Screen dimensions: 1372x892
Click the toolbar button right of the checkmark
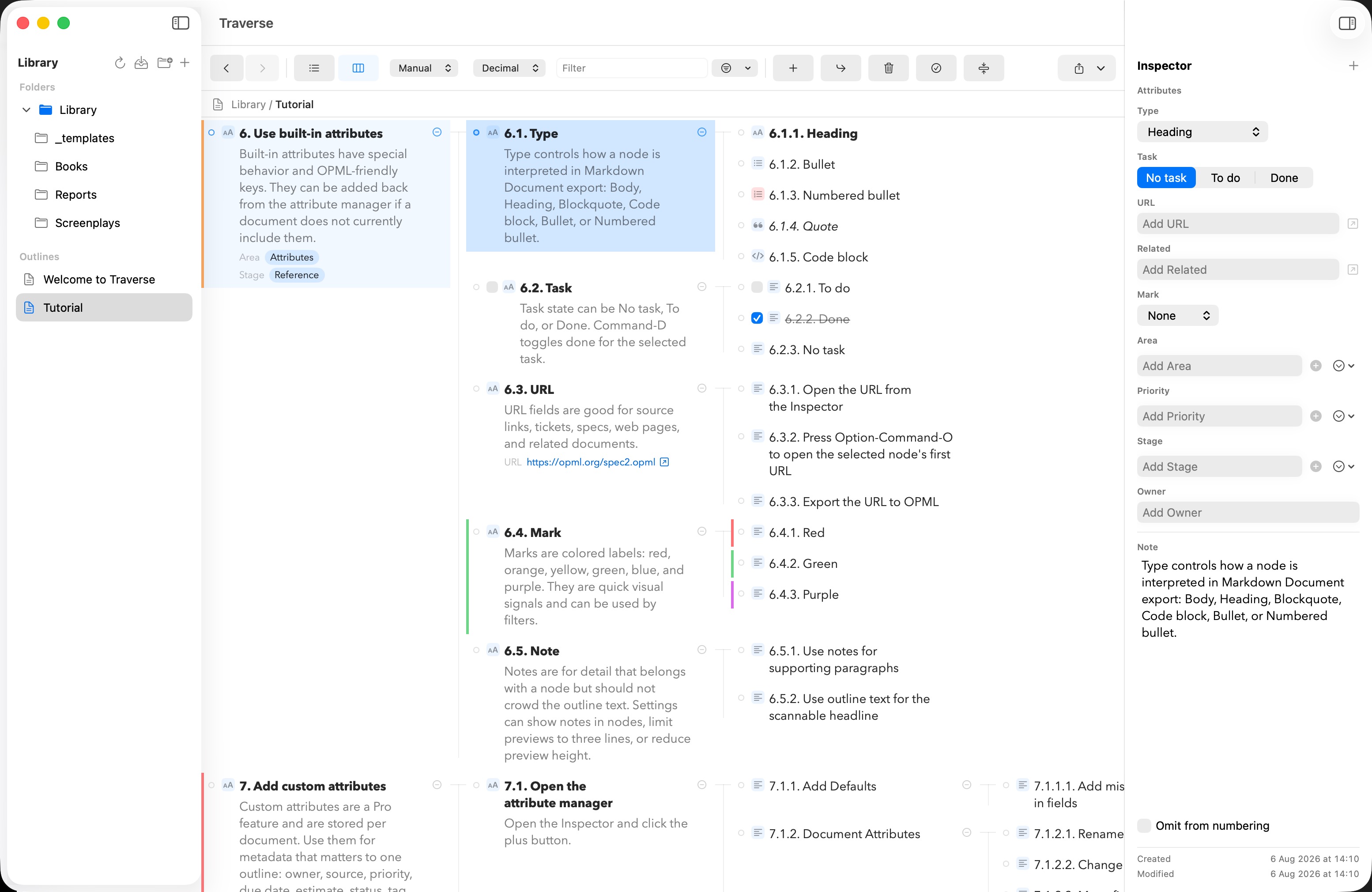pyautogui.click(x=984, y=68)
